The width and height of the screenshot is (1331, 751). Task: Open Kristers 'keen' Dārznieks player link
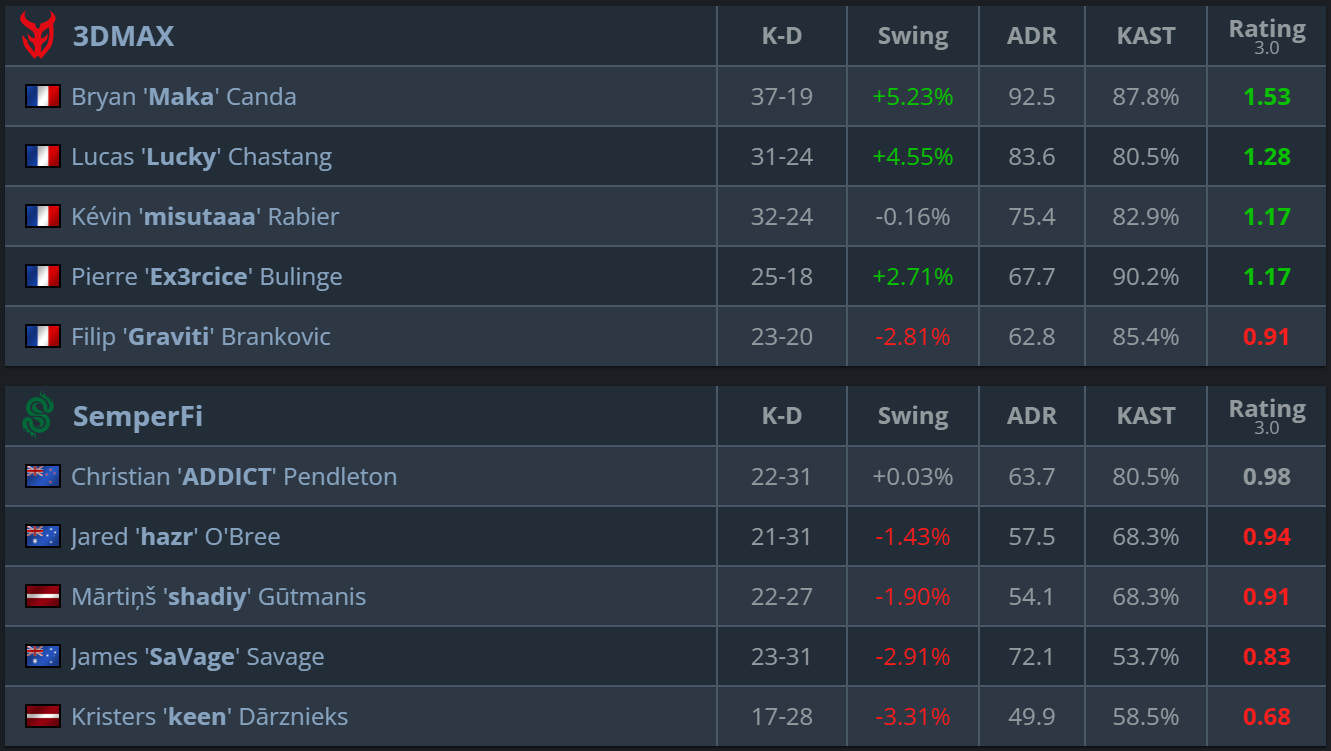209,717
